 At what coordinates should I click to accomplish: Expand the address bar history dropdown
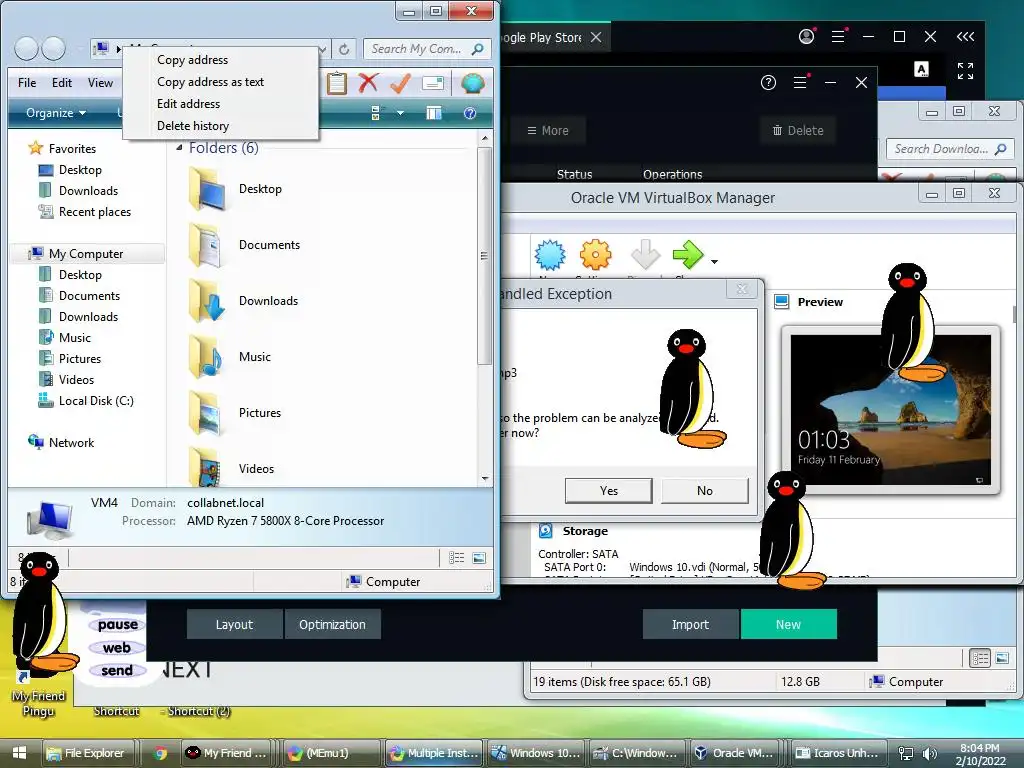click(x=322, y=49)
